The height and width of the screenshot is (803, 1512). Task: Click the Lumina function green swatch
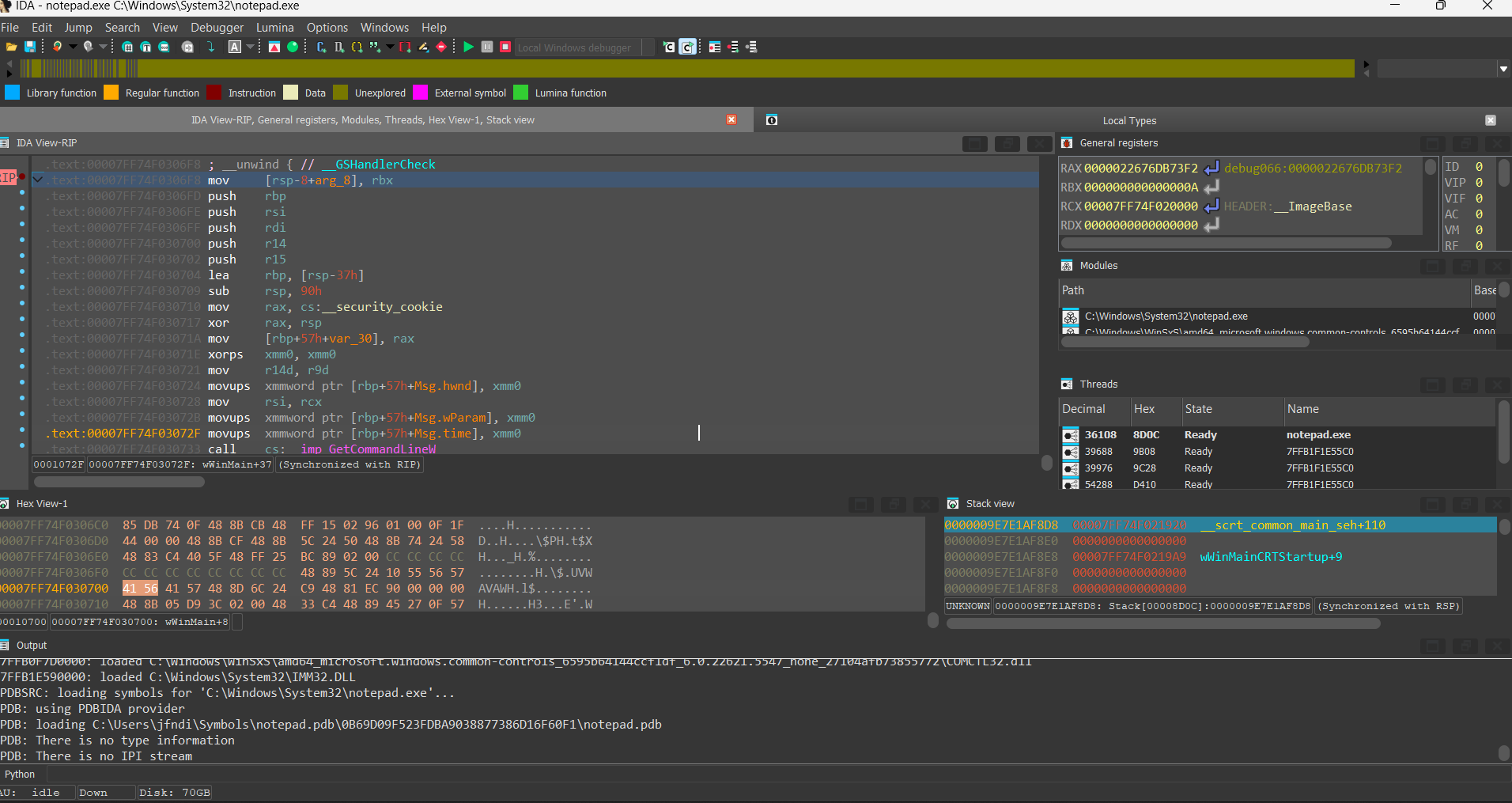(x=520, y=93)
